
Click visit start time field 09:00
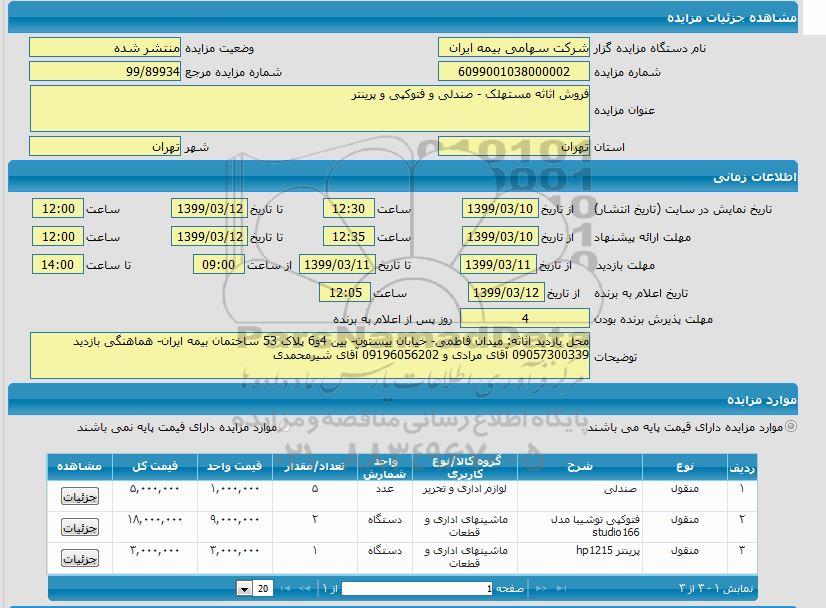click(x=219, y=264)
